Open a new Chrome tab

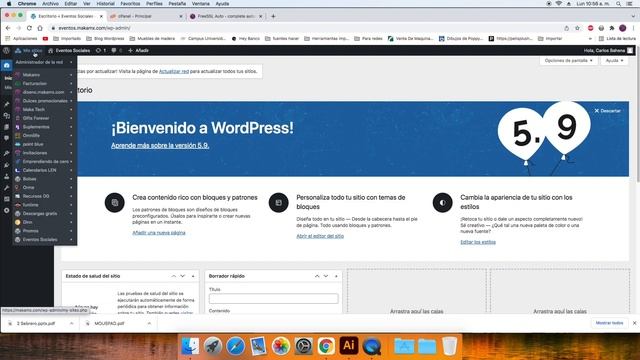point(273,16)
